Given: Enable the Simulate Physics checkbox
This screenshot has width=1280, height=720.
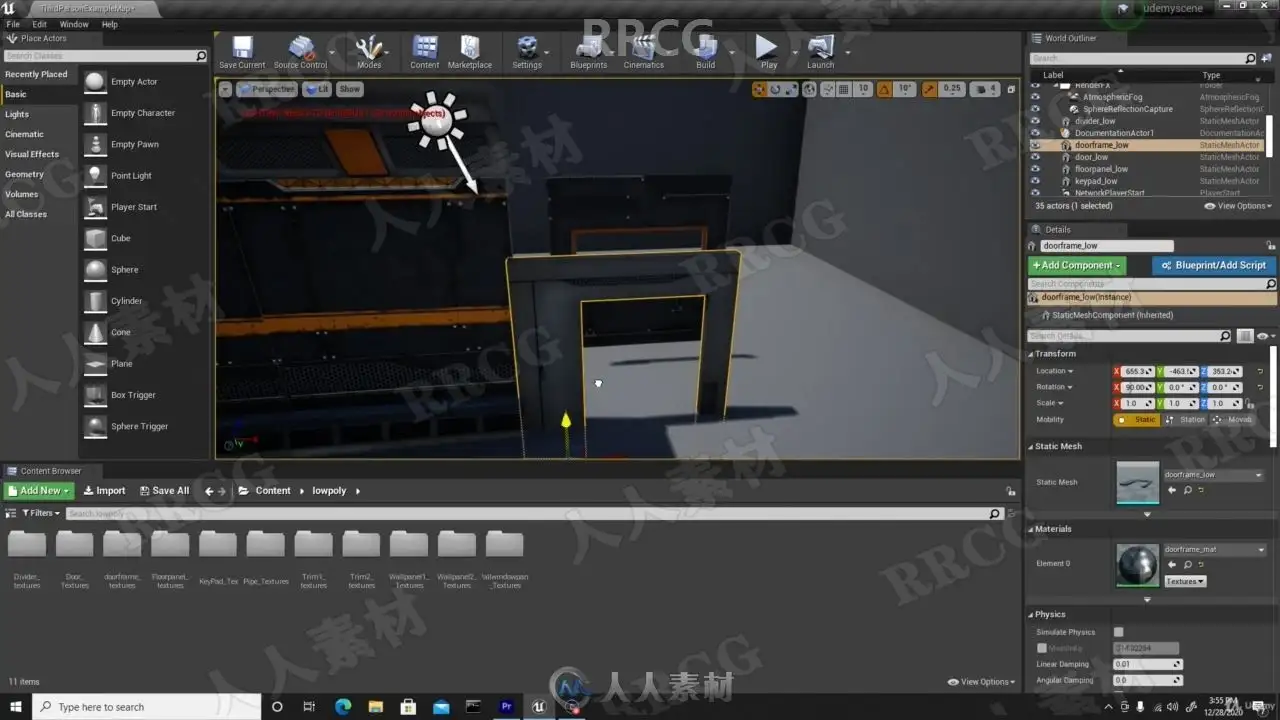Looking at the screenshot, I should [x=1118, y=632].
